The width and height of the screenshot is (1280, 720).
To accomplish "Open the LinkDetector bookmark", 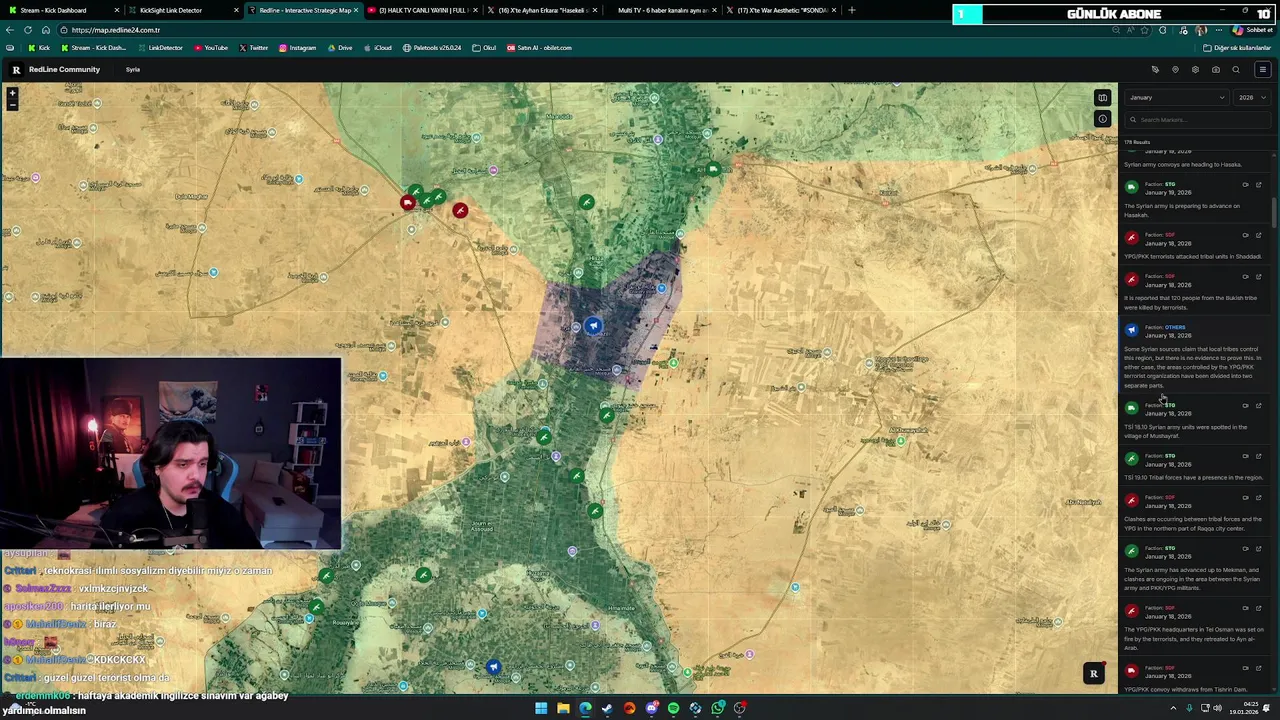I will tap(160, 48).
